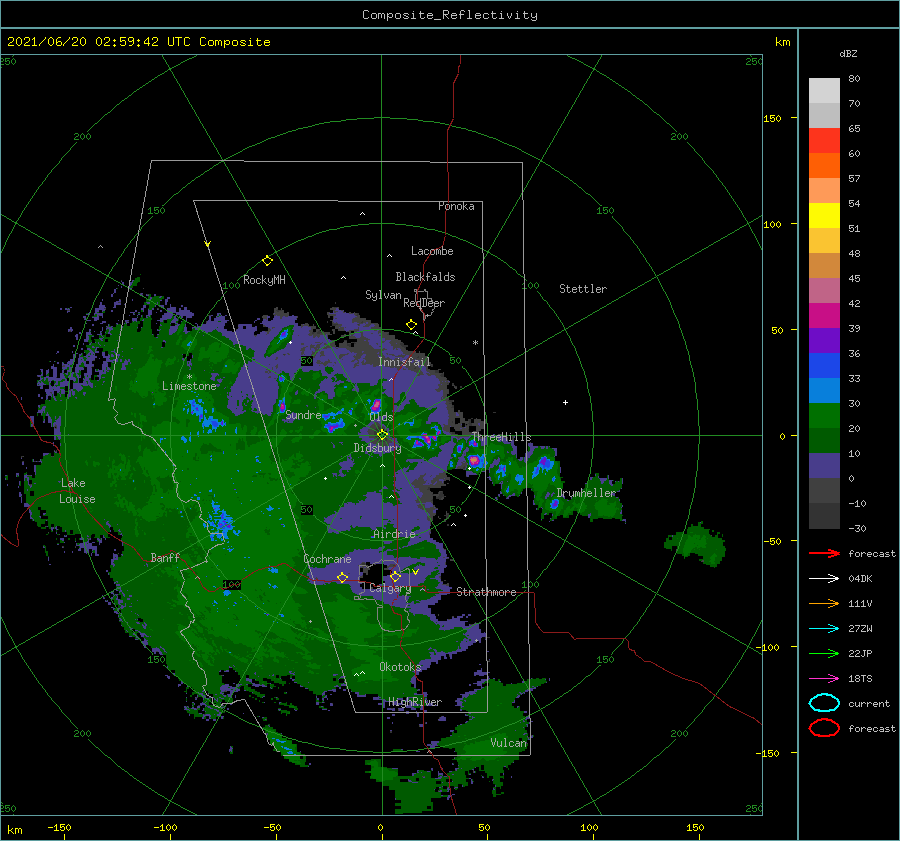Click the Banff label
Viewport: 900px width, 841px height.
165,557
